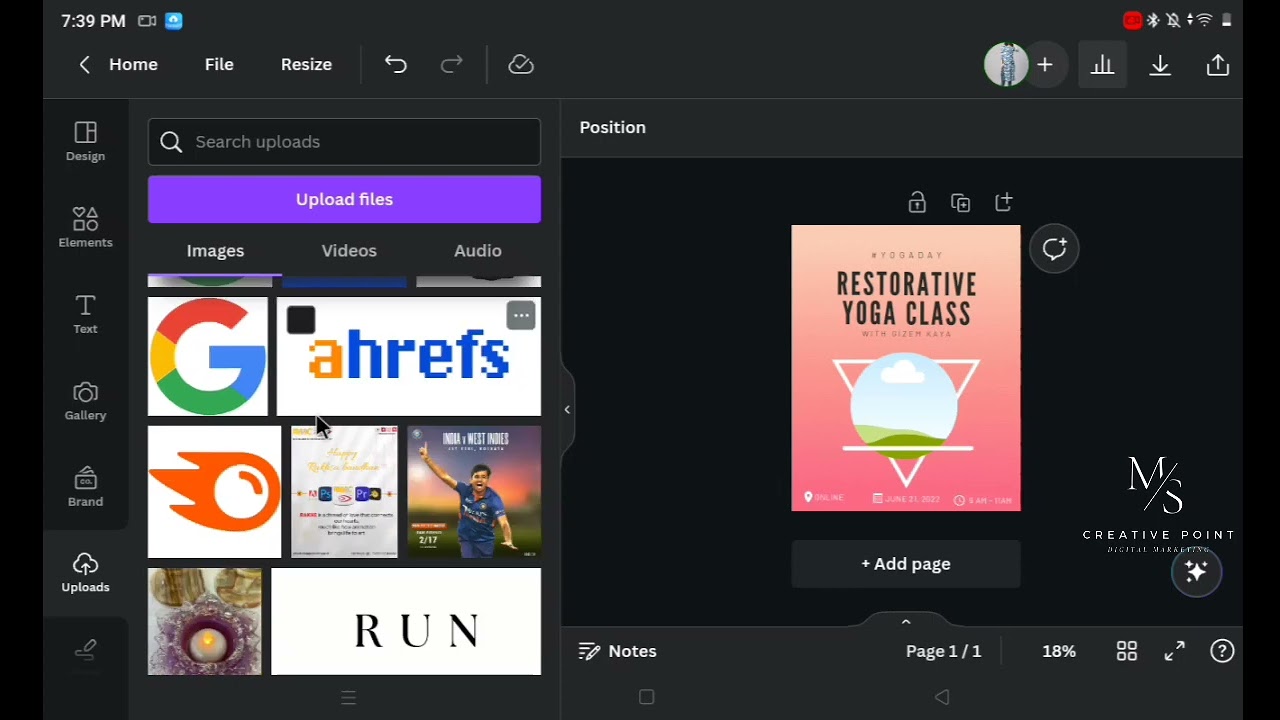The height and width of the screenshot is (720, 1280).
Task: Enter fullscreen present mode
Action: point(1175,651)
